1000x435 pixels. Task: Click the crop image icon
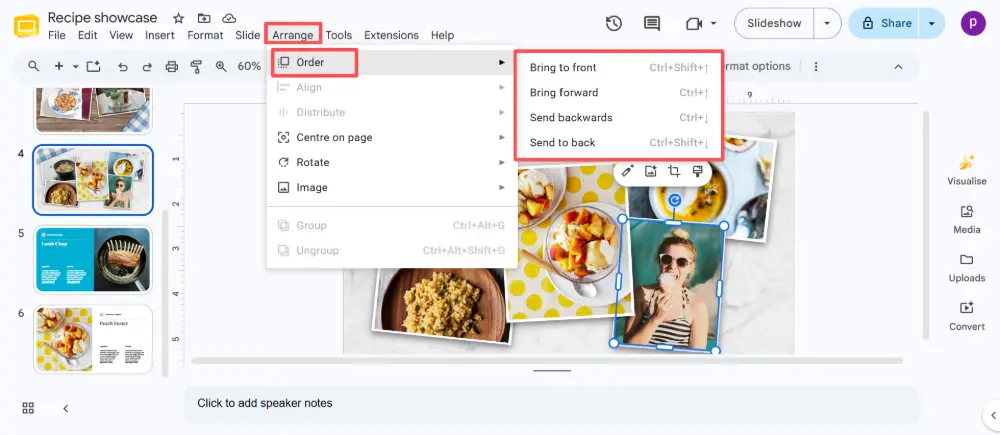click(674, 170)
